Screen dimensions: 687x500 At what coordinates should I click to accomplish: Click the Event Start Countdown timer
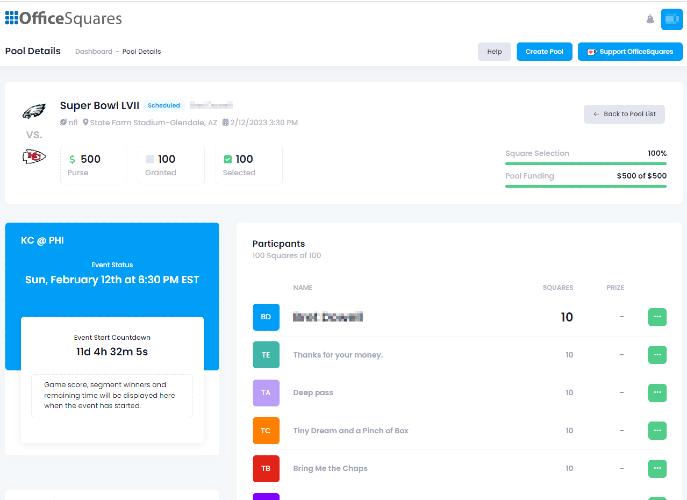click(112, 351)
